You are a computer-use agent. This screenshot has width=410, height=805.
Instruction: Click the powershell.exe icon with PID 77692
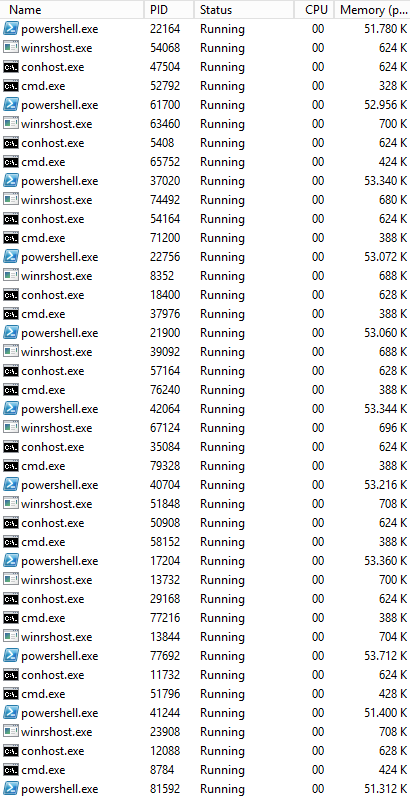click(11, 656)
